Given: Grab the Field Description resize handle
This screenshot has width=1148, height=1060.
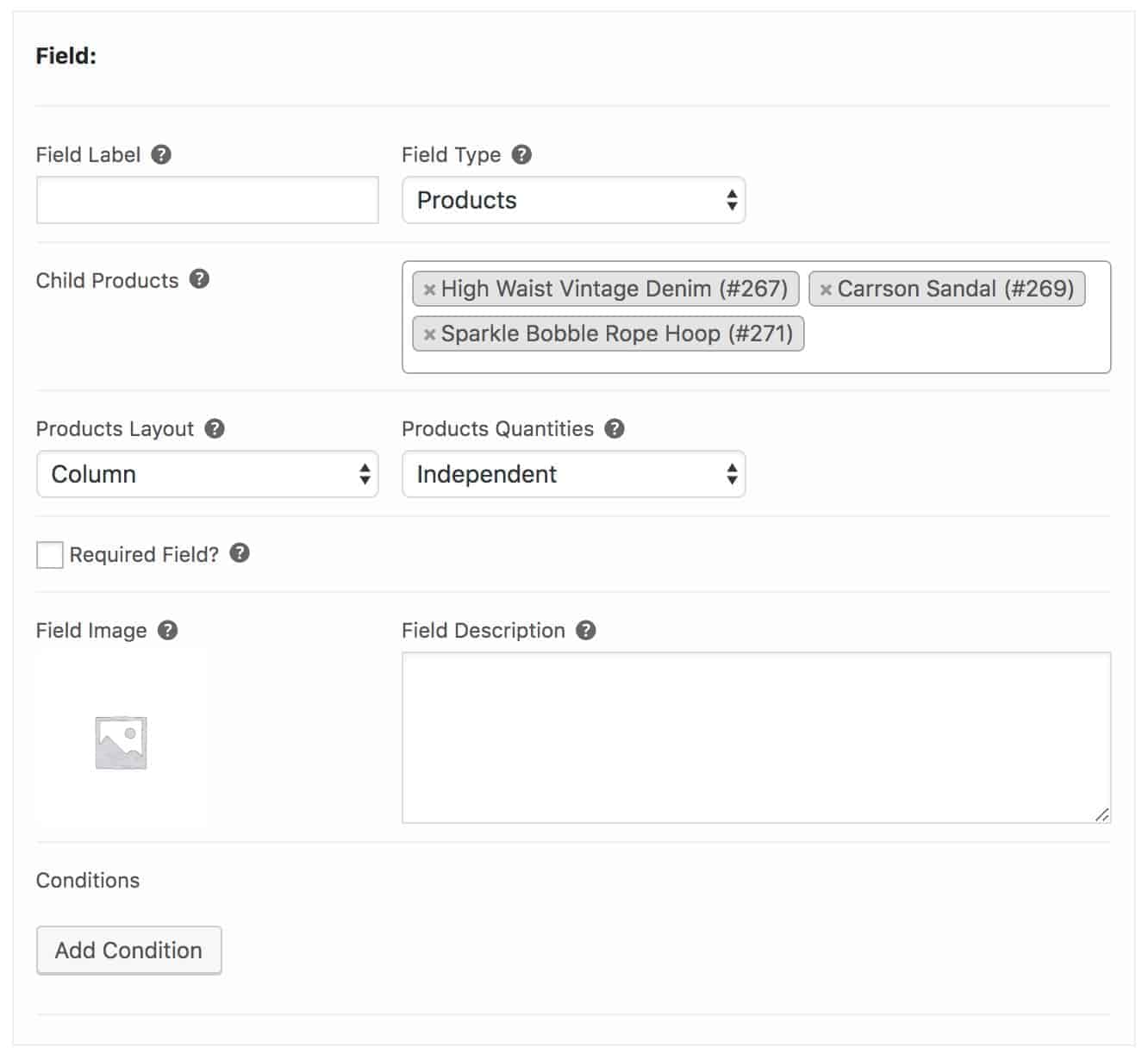Looking at the screenshot, I should 1102,814.
